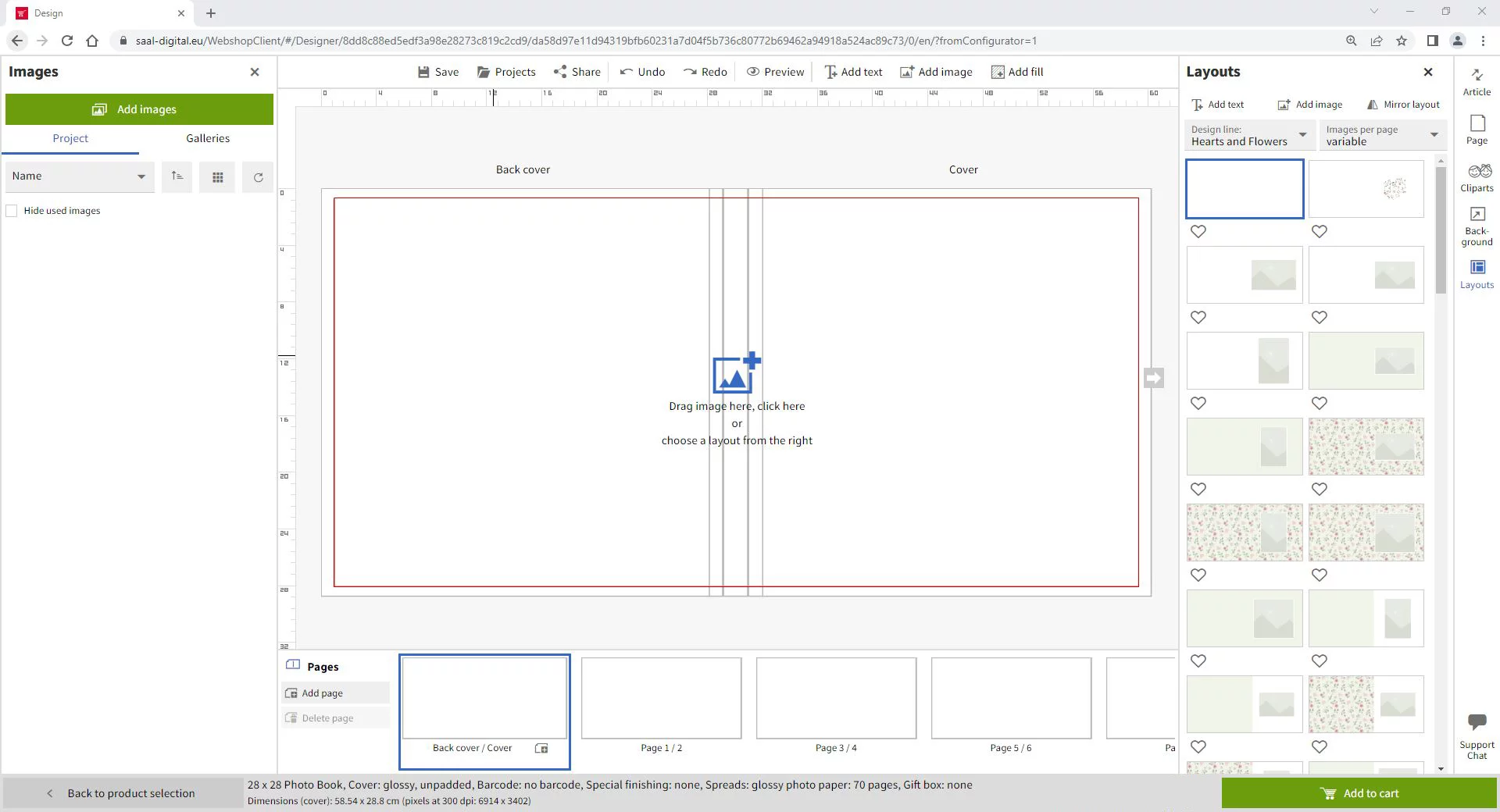Open the Name sort dropdown
Viewport: 1500px width, 812px height.
tap(78, 176)
